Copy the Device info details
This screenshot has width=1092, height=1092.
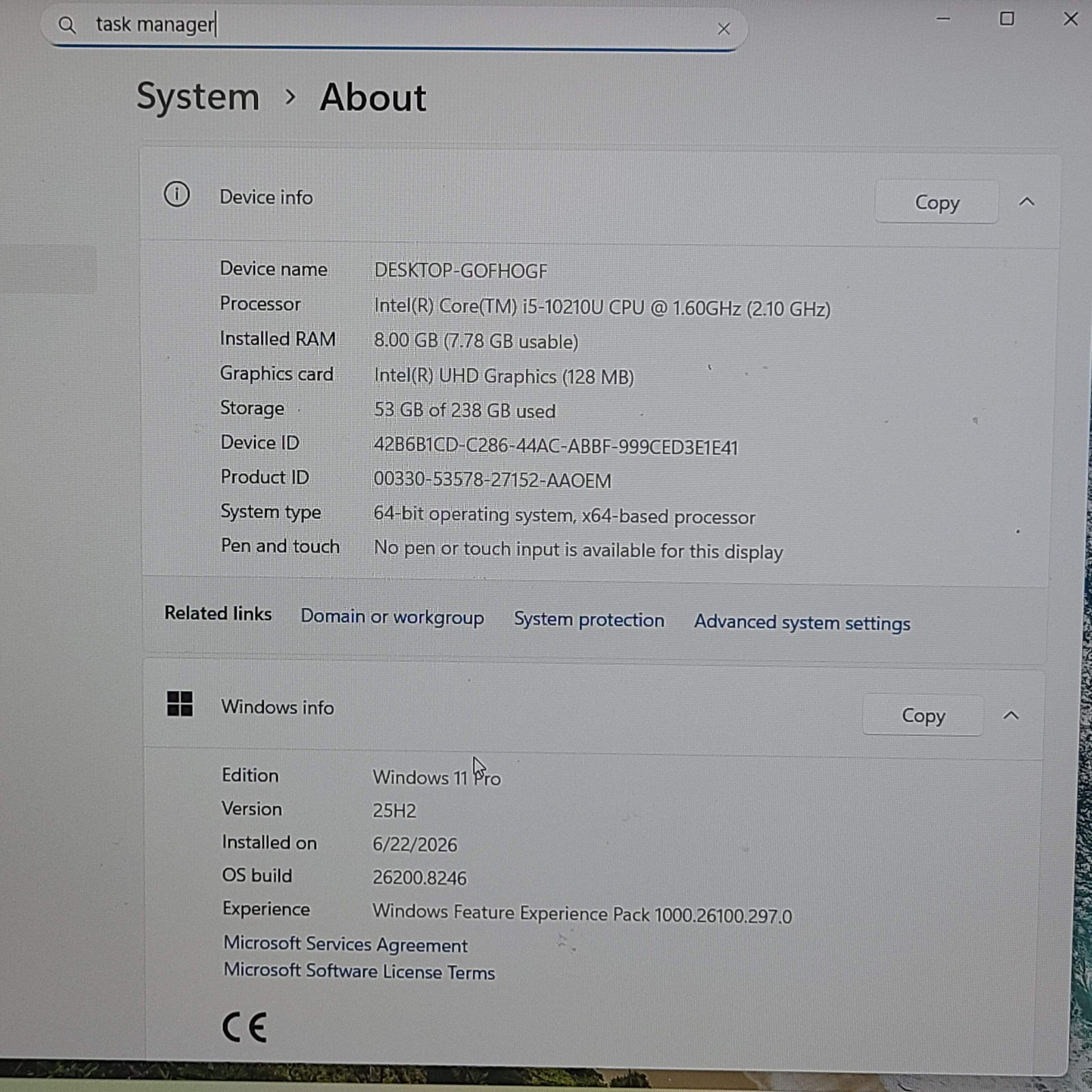[x=936, y=202]
